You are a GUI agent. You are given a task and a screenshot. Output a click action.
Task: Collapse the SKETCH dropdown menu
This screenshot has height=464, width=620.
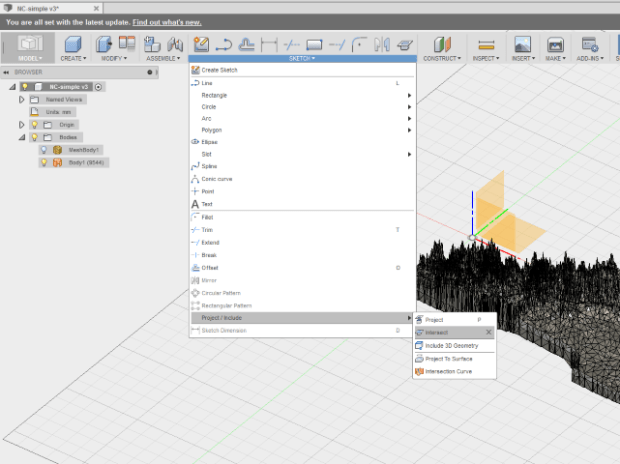[x=302, y=59]
